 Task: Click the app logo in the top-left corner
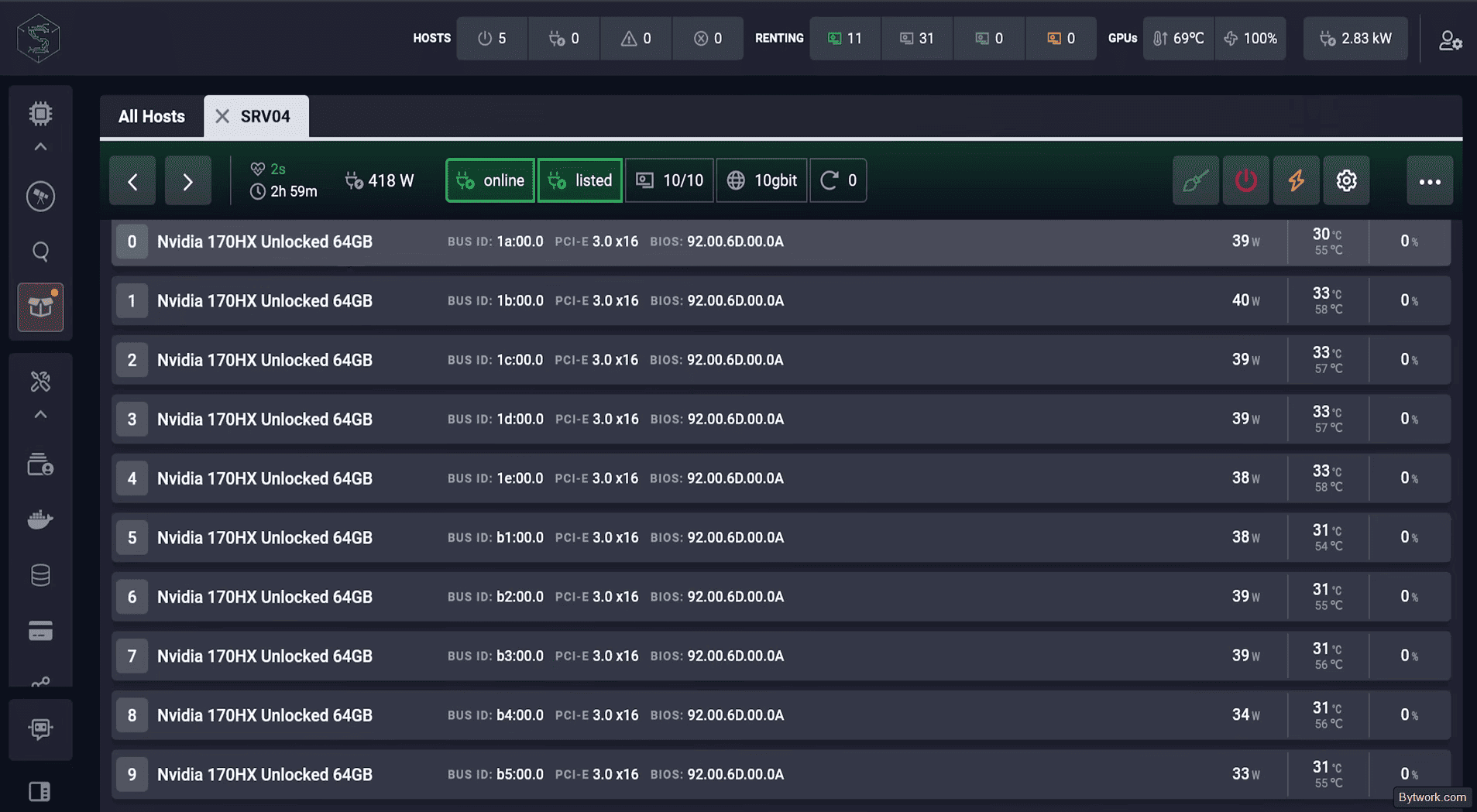(39, 38)
